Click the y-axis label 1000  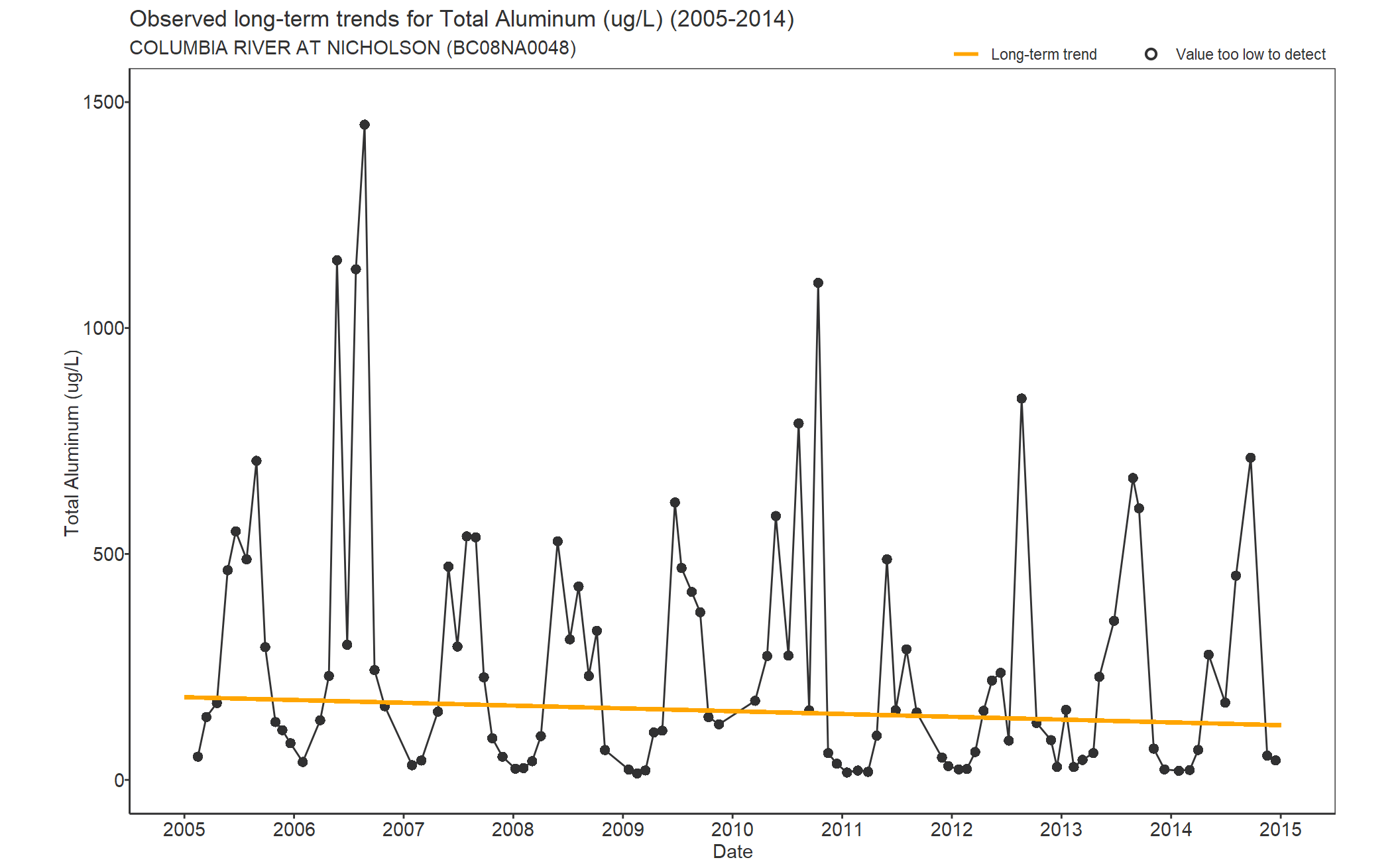click(x=104, y=328)
